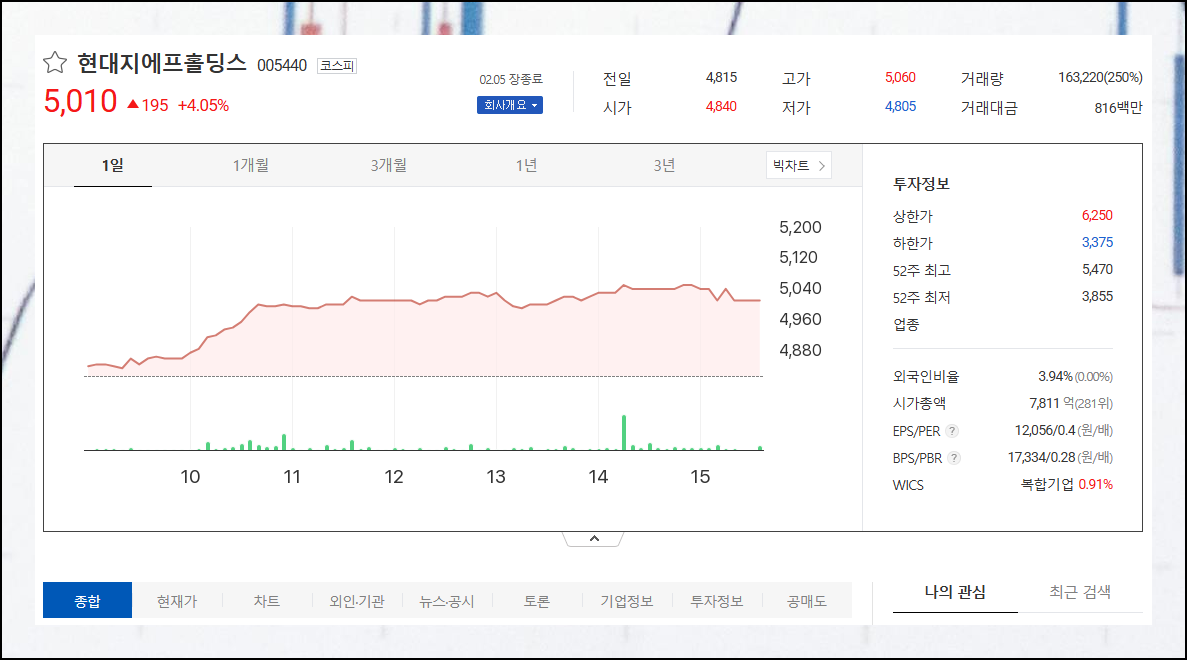Click the 코스피 market badge
The height and width of the screenshot is (660, 1187).
tap(337, 66)
